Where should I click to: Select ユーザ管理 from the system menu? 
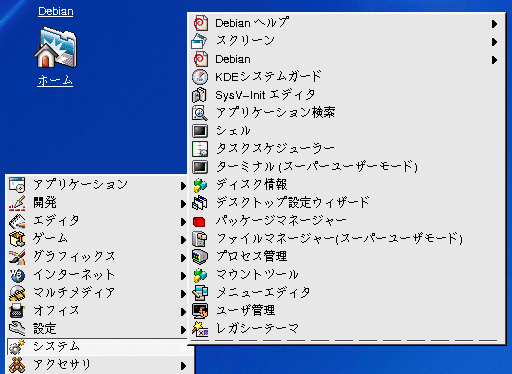[x=347, y=311]
